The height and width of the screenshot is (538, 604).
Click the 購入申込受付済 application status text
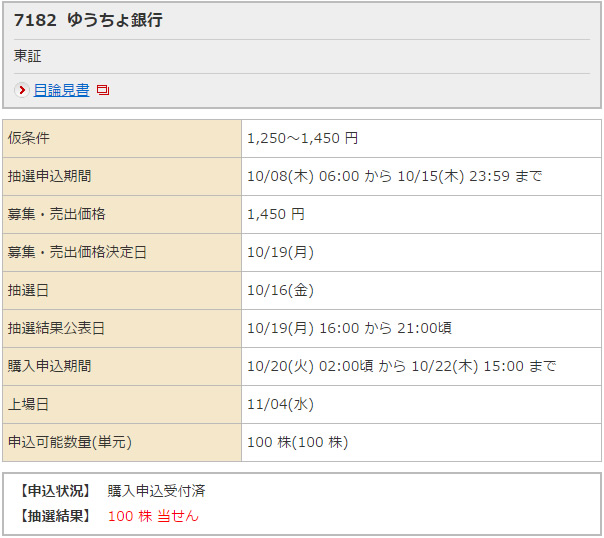point(156,491)
